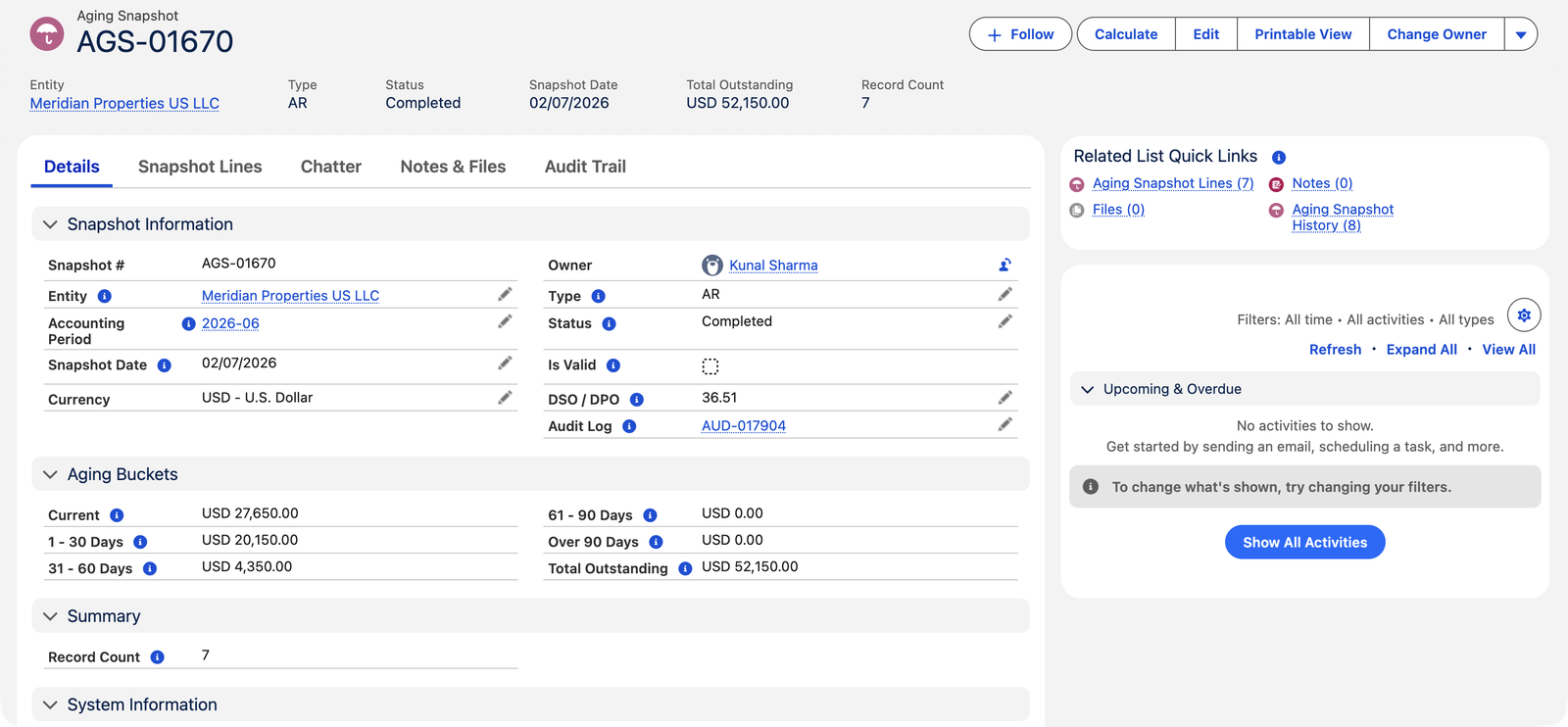Show help info for Record Count
The image size is (1568, 727).
point(157,657)
